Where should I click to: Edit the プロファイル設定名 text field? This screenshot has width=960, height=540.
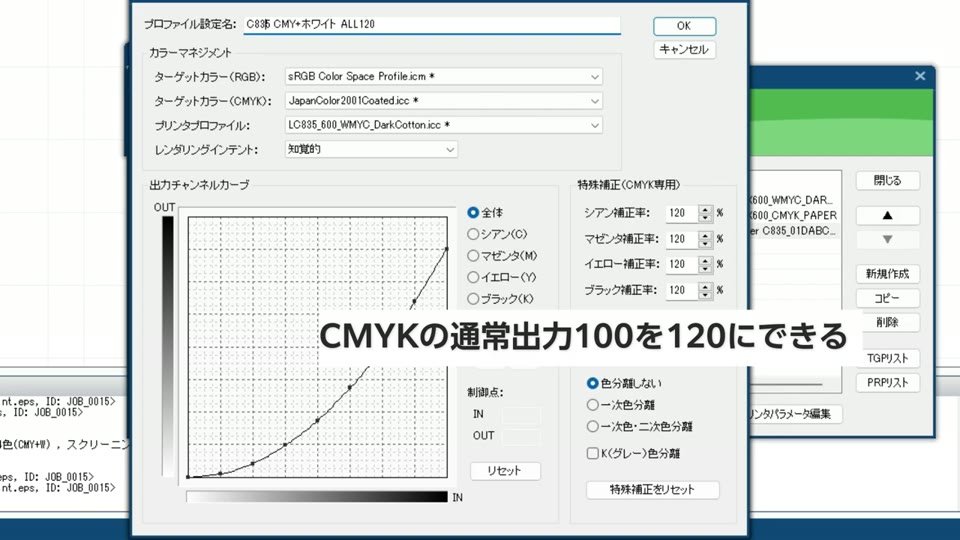point(432,24)
